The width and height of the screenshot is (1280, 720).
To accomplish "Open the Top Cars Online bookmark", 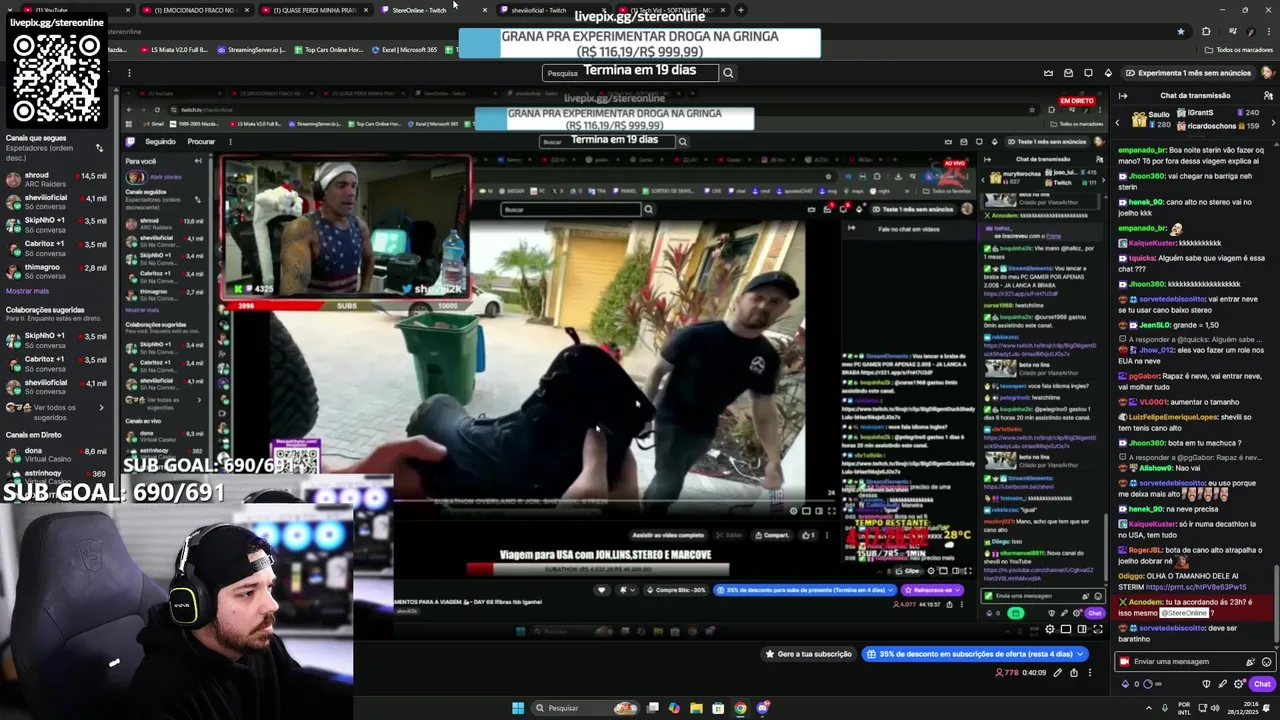I will tap(329, 49).
